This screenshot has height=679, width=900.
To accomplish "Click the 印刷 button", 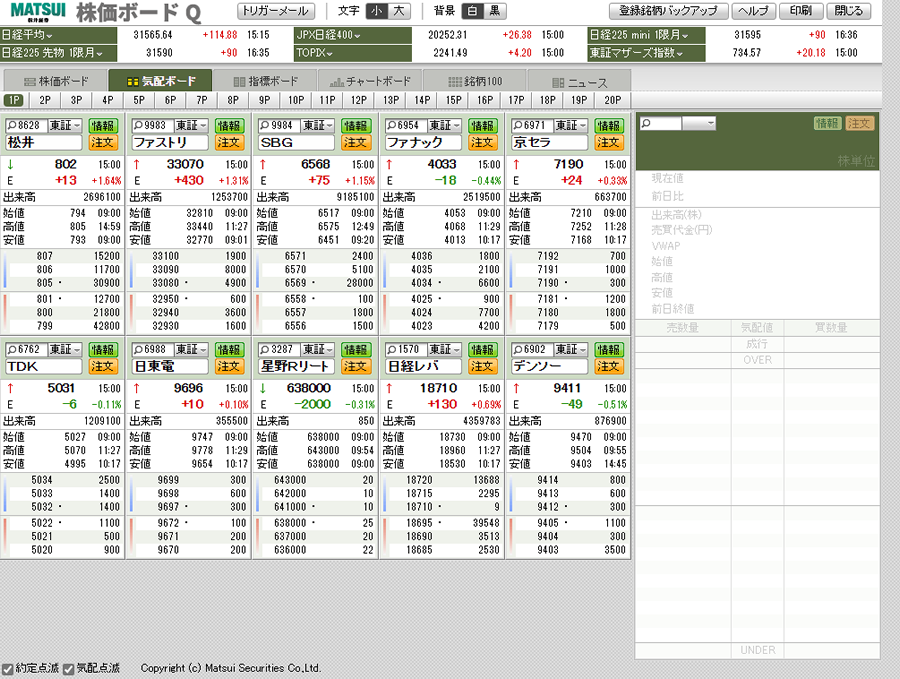I will coord(801,11).
